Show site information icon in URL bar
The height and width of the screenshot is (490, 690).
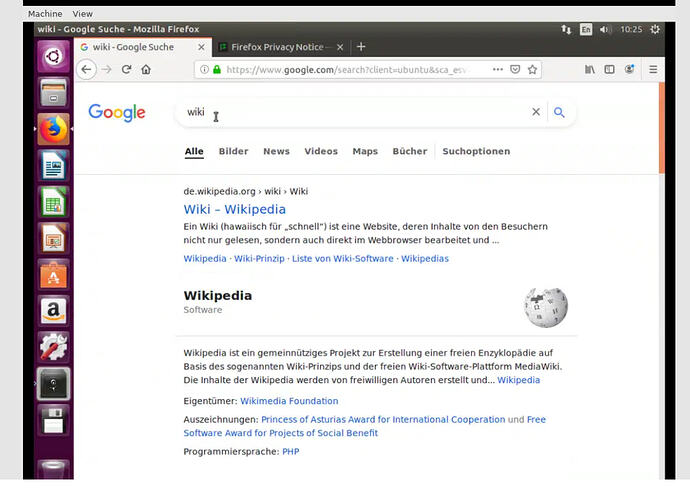pos(204,69)
